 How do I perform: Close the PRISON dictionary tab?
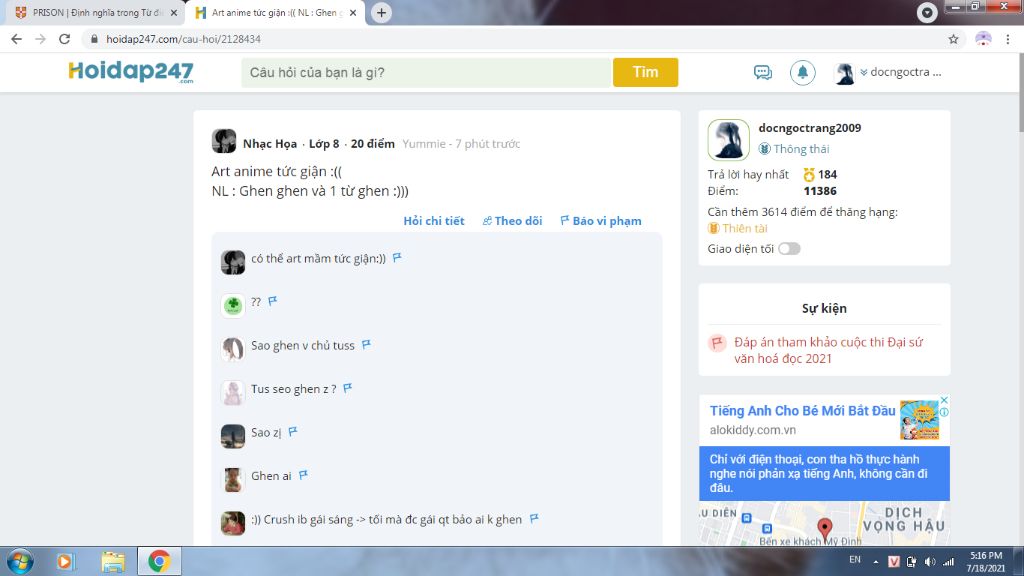click(174, 12)
